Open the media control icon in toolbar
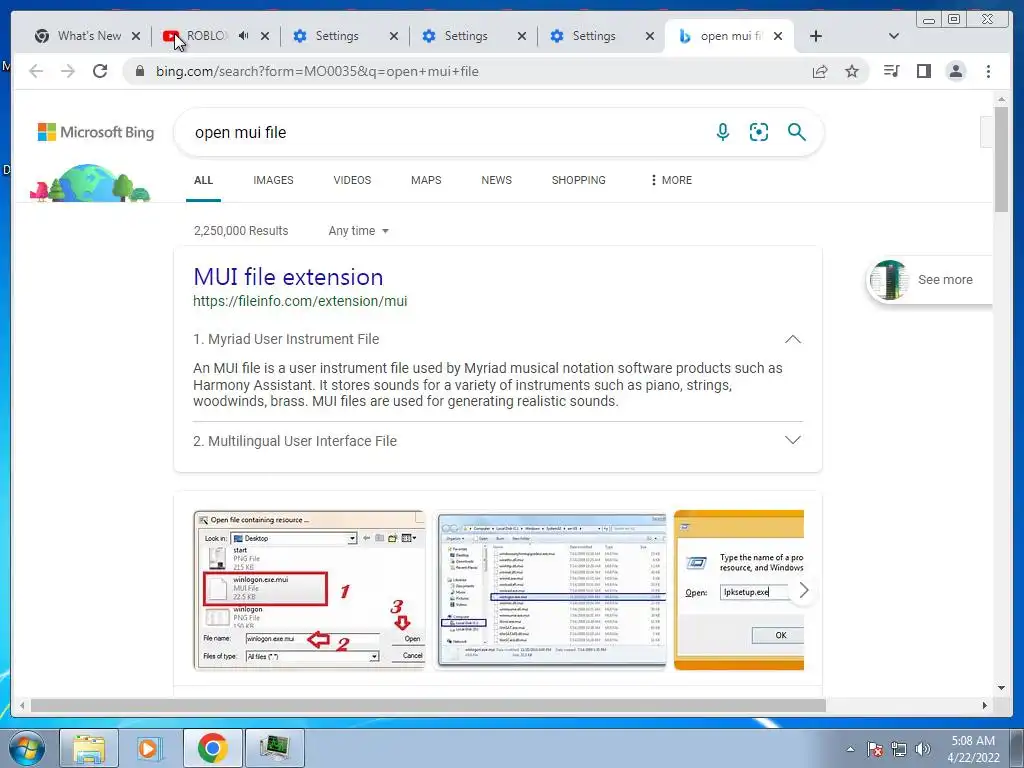Screen dimensions: 1024x768 click(891, 71)
